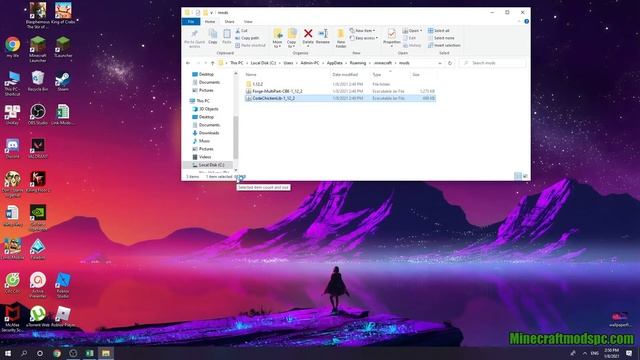Click Copy path in the Clipboard group
This screenshot has height=360, width=640.
click(x=247, y=38)
